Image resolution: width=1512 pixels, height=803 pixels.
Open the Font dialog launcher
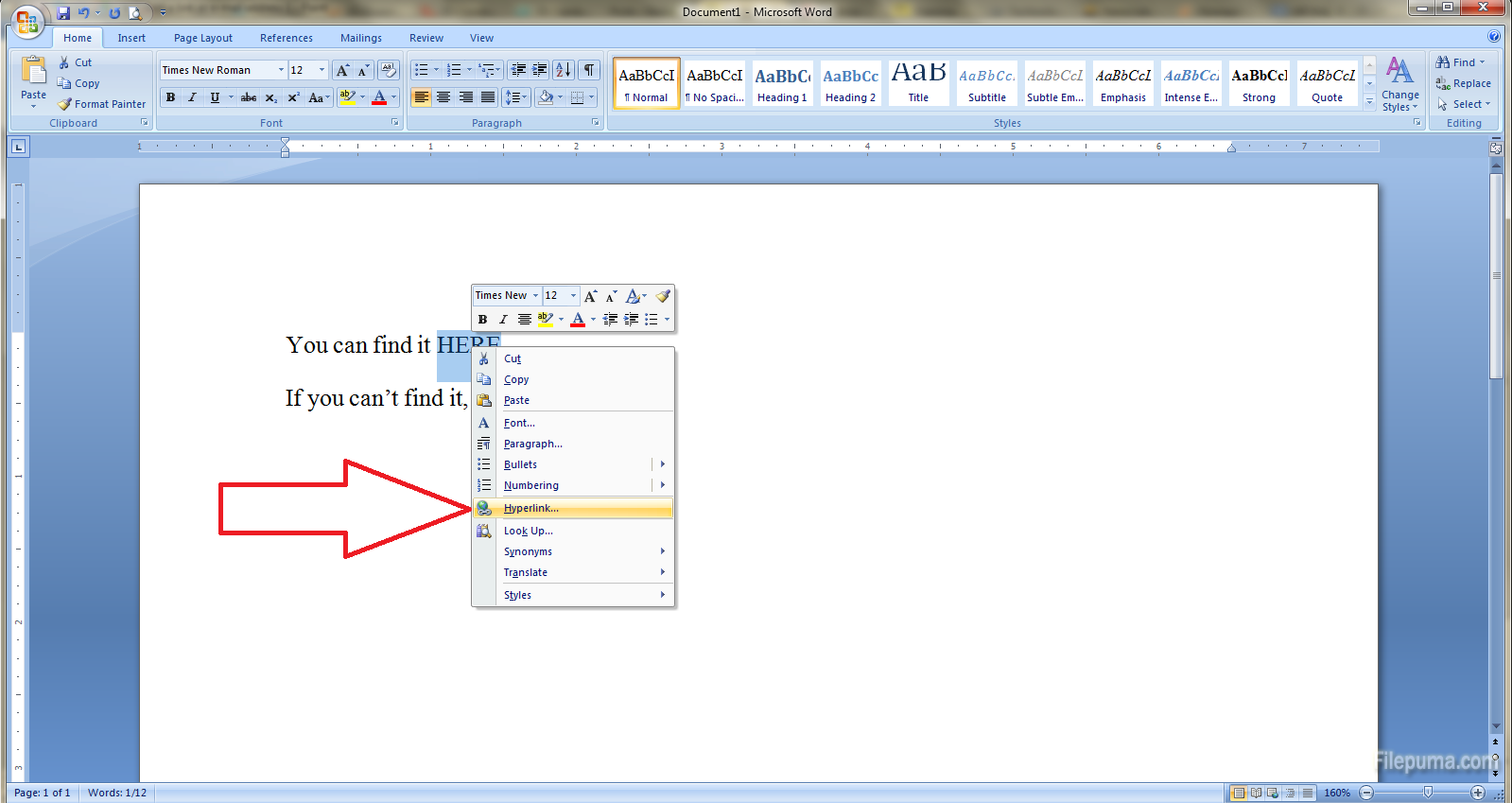395,123
